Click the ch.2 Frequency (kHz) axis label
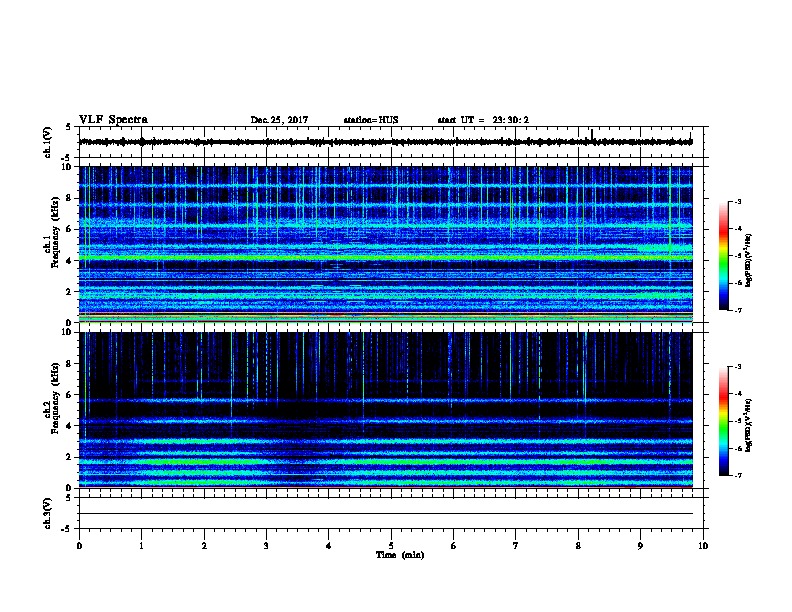The image size is (792, 612). 52,398
